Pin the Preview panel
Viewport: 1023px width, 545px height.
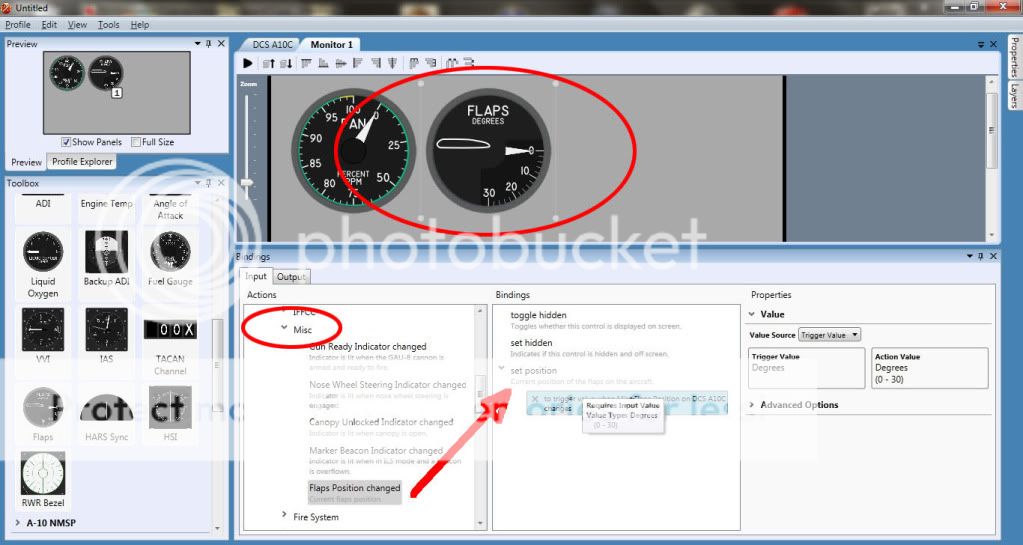click(209, 44)
